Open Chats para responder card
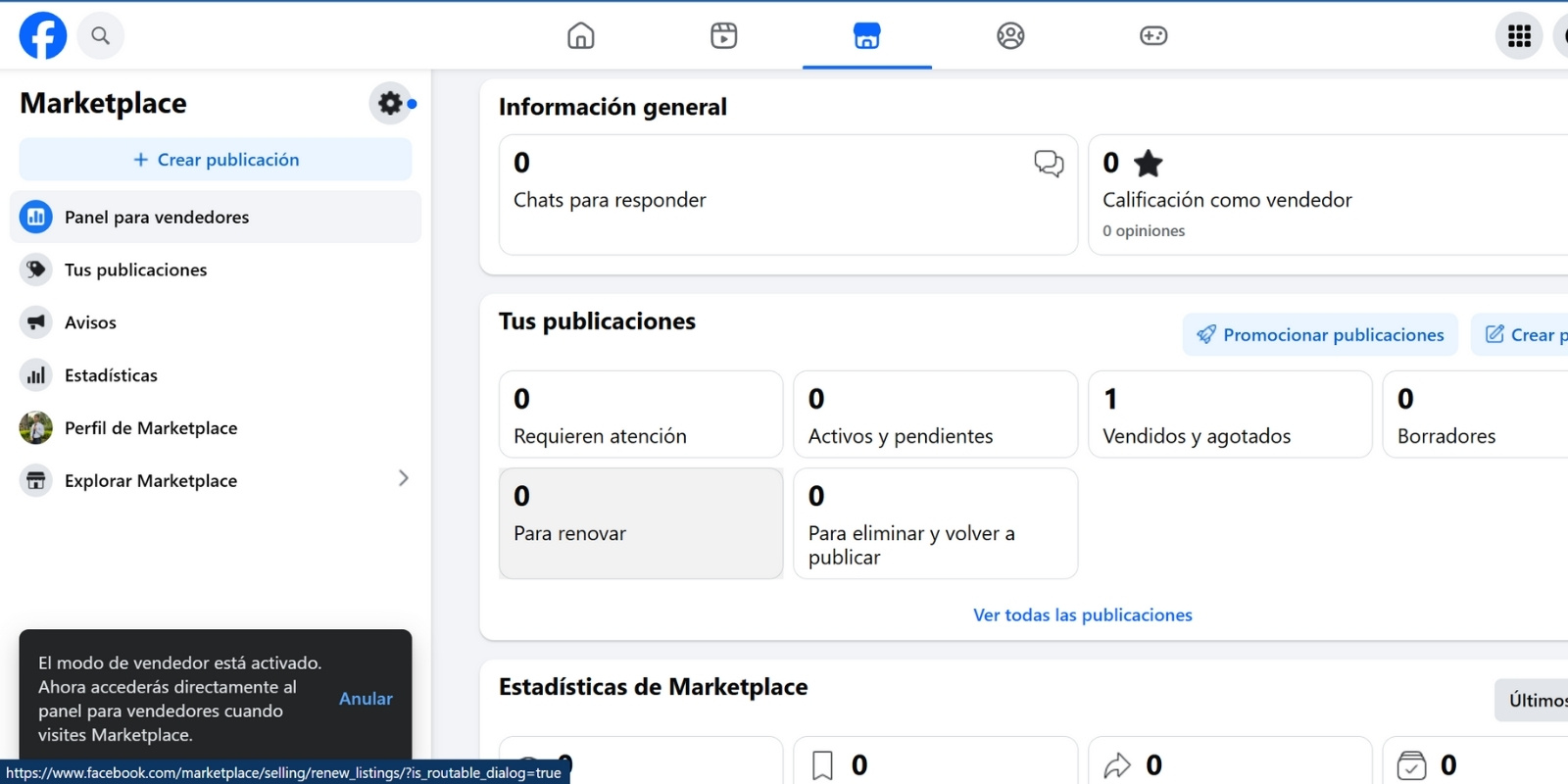This screenshot has width=1568, height=784. coord(788,195)
